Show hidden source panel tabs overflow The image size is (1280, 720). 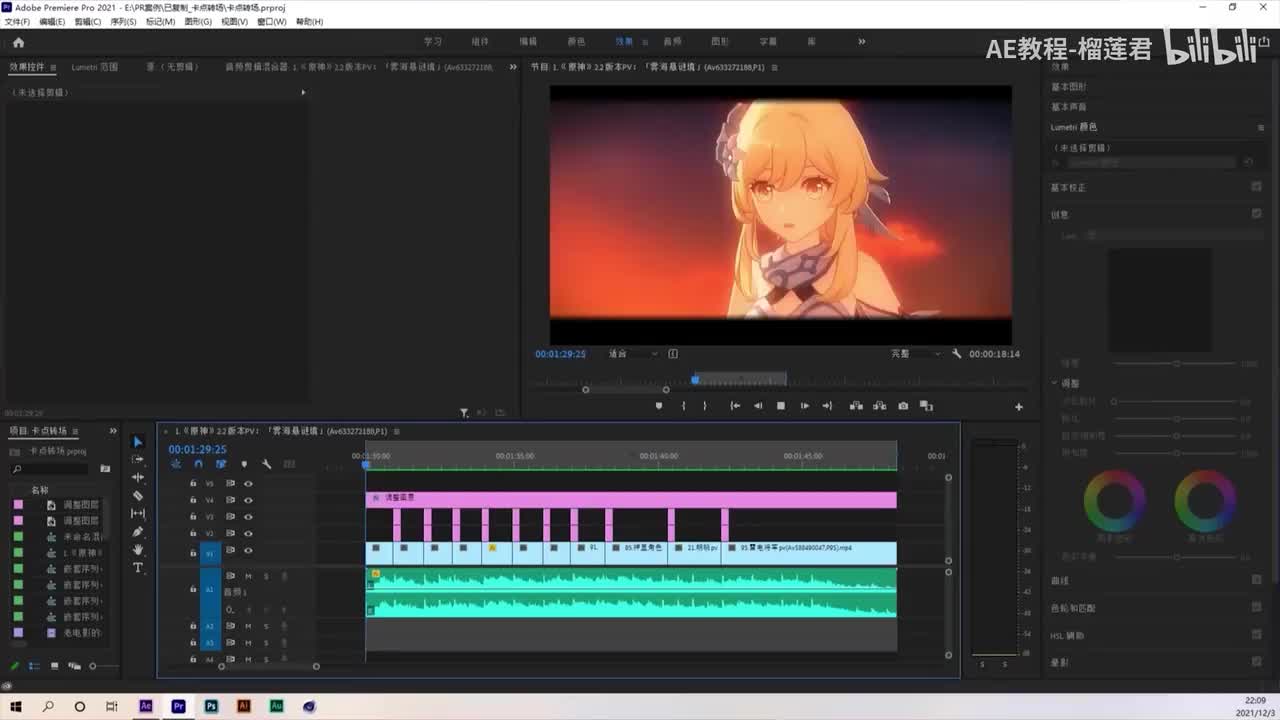pos(513,67)
